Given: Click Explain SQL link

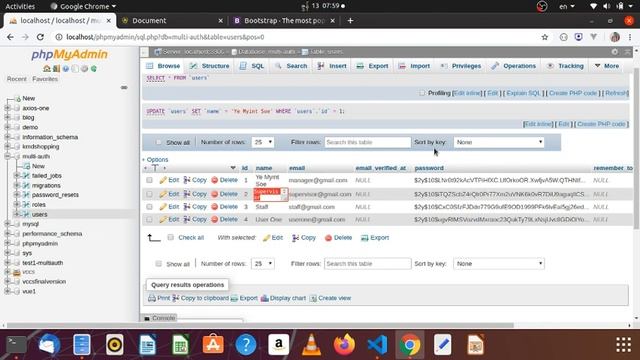Looking at the screenshot, I should pos(523,93).
